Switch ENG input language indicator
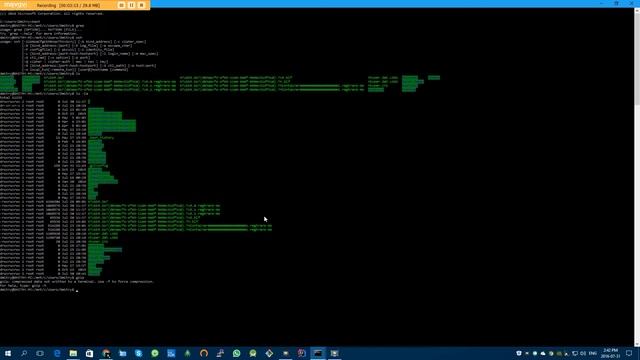Screen dimensions: 640x360 [593, 353]
